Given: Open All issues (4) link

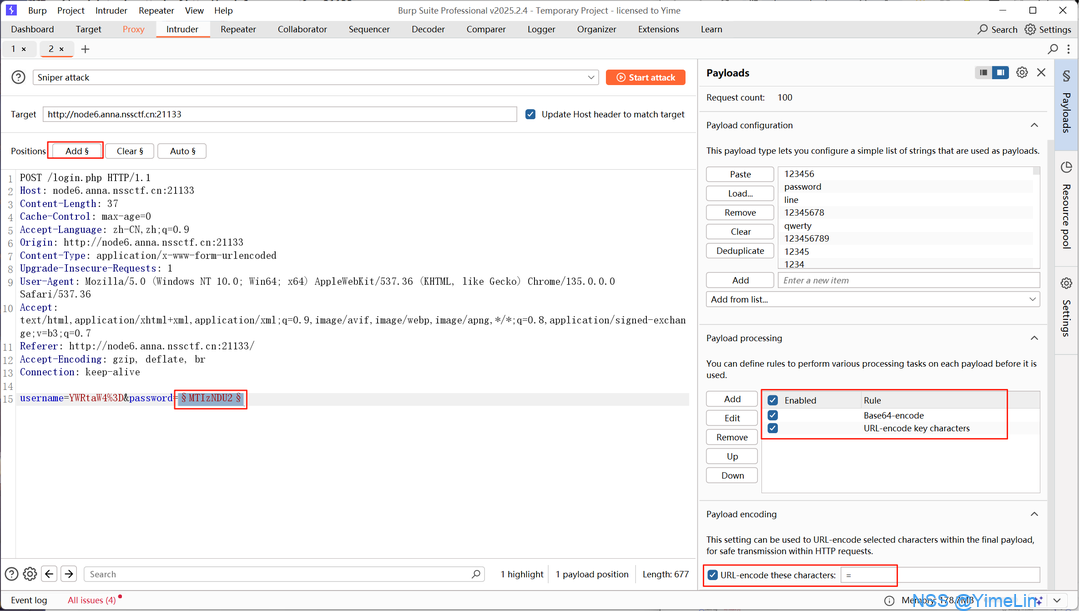Looking at the screenshot, I should (x=92, y=601).
